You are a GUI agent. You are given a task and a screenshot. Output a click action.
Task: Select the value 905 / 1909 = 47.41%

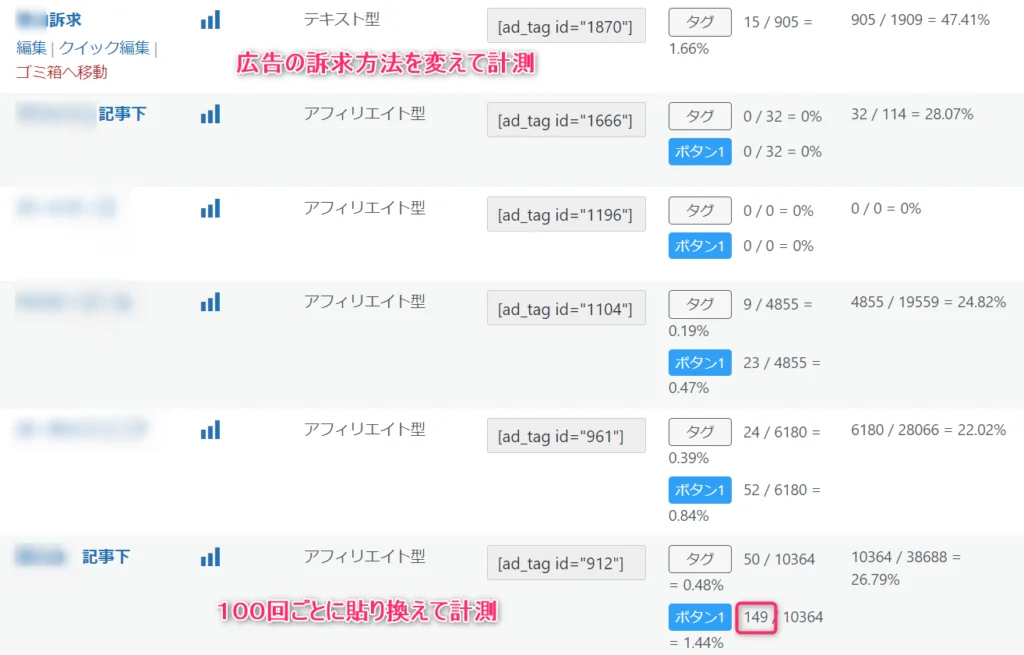(x=920, y=20)
